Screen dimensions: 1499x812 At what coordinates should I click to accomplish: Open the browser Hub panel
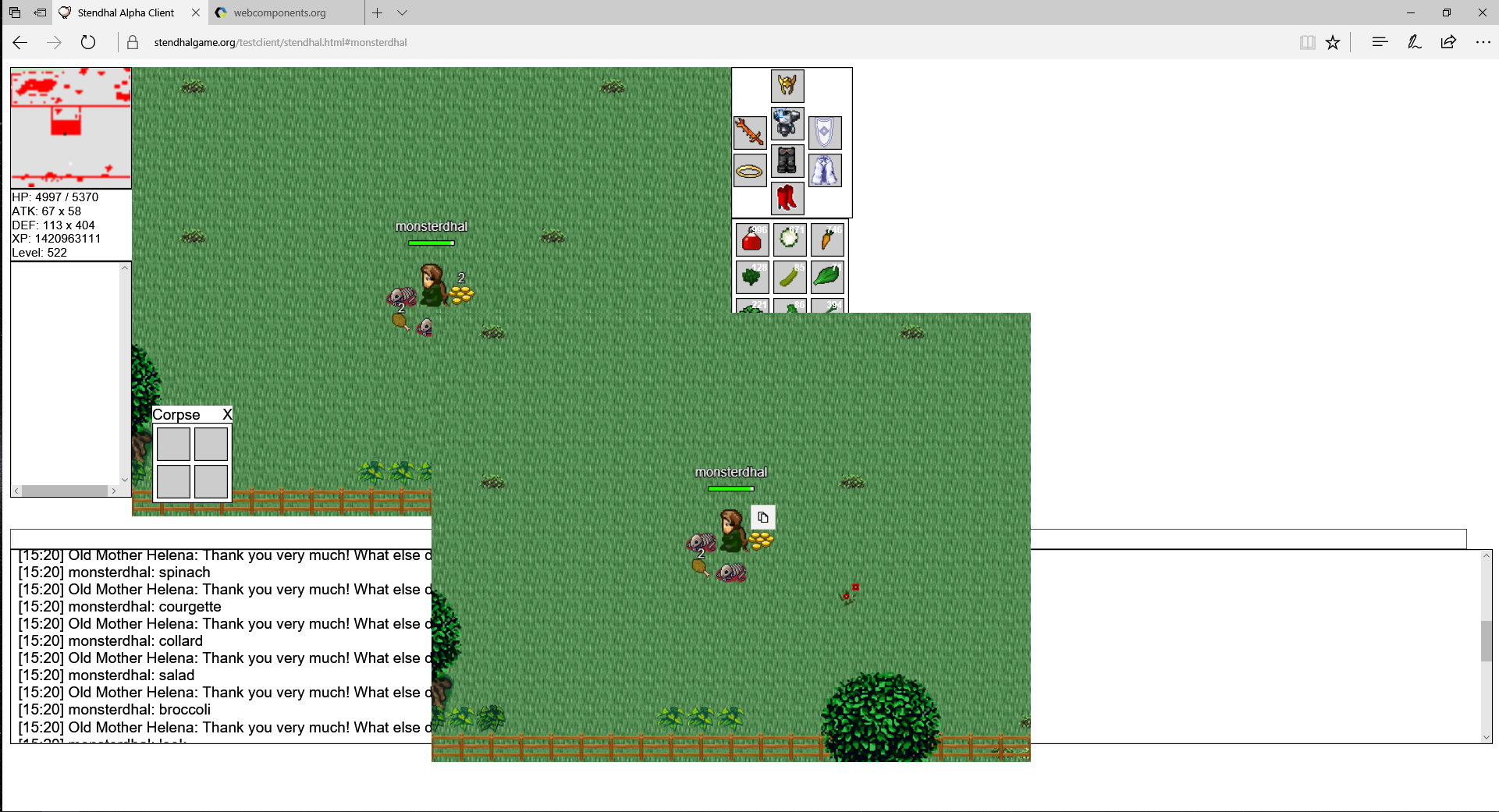point(1380,42)
